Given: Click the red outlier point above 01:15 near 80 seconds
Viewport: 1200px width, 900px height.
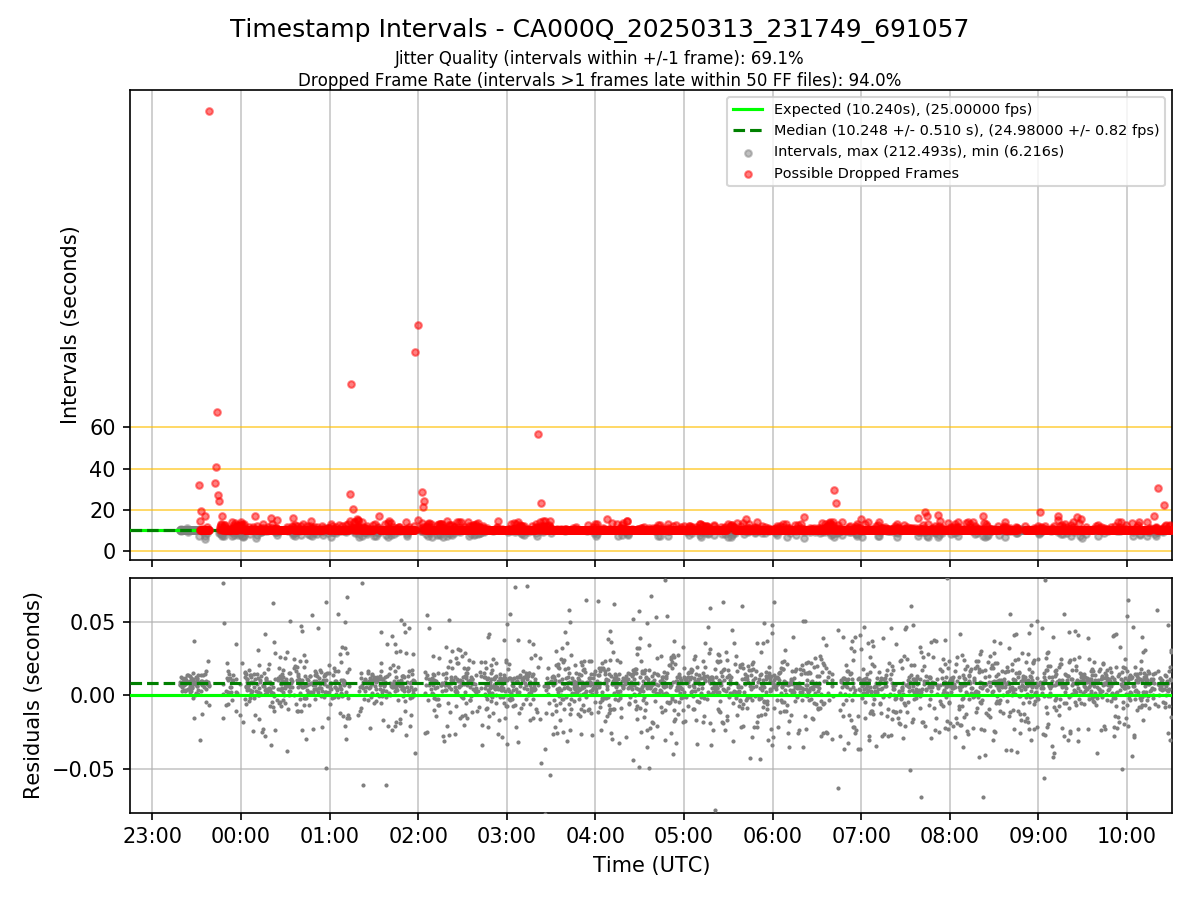Looking at the screenshot, I should click(351, 384).
